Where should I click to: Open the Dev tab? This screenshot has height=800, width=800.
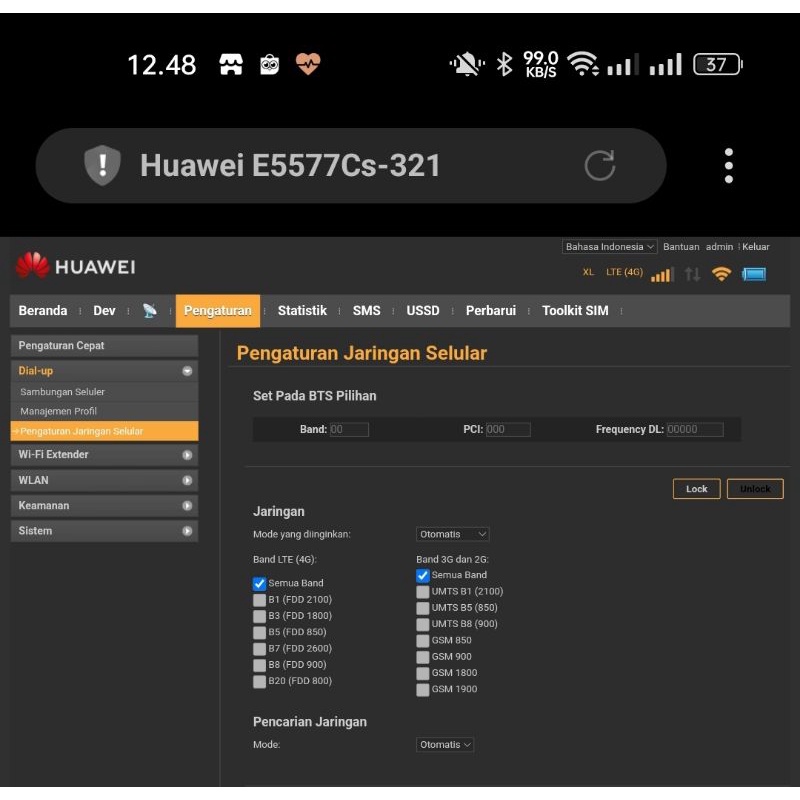[x=104, y=310]
